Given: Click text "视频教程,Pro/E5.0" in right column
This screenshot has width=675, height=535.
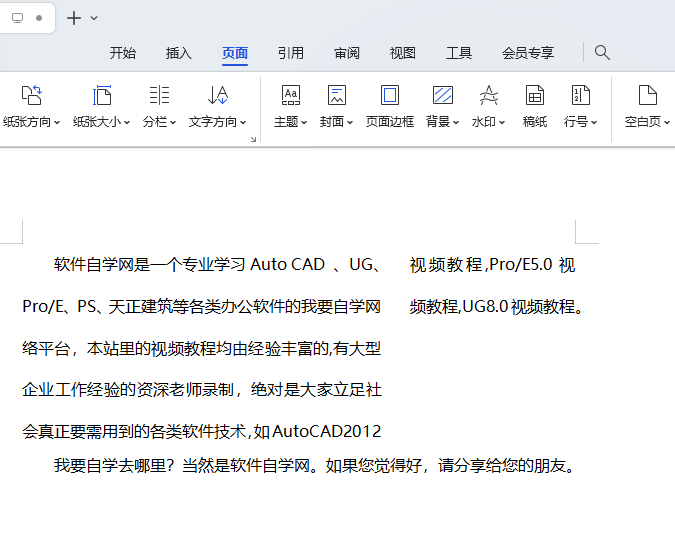Looking at the screenshot, I should tap(481, 264).
